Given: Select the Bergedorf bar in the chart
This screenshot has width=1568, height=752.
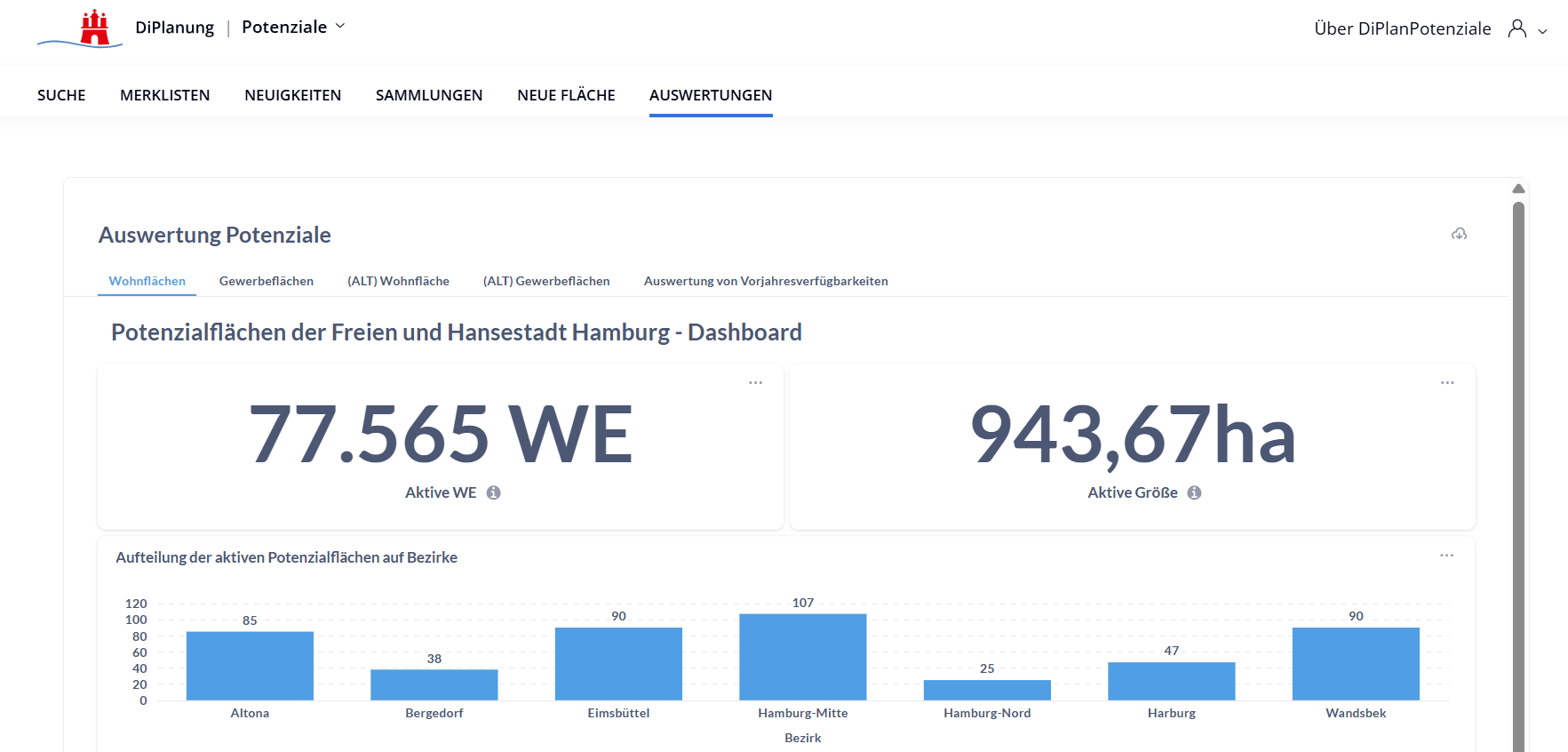Looking at the screenshot, I should pos(434,684).
